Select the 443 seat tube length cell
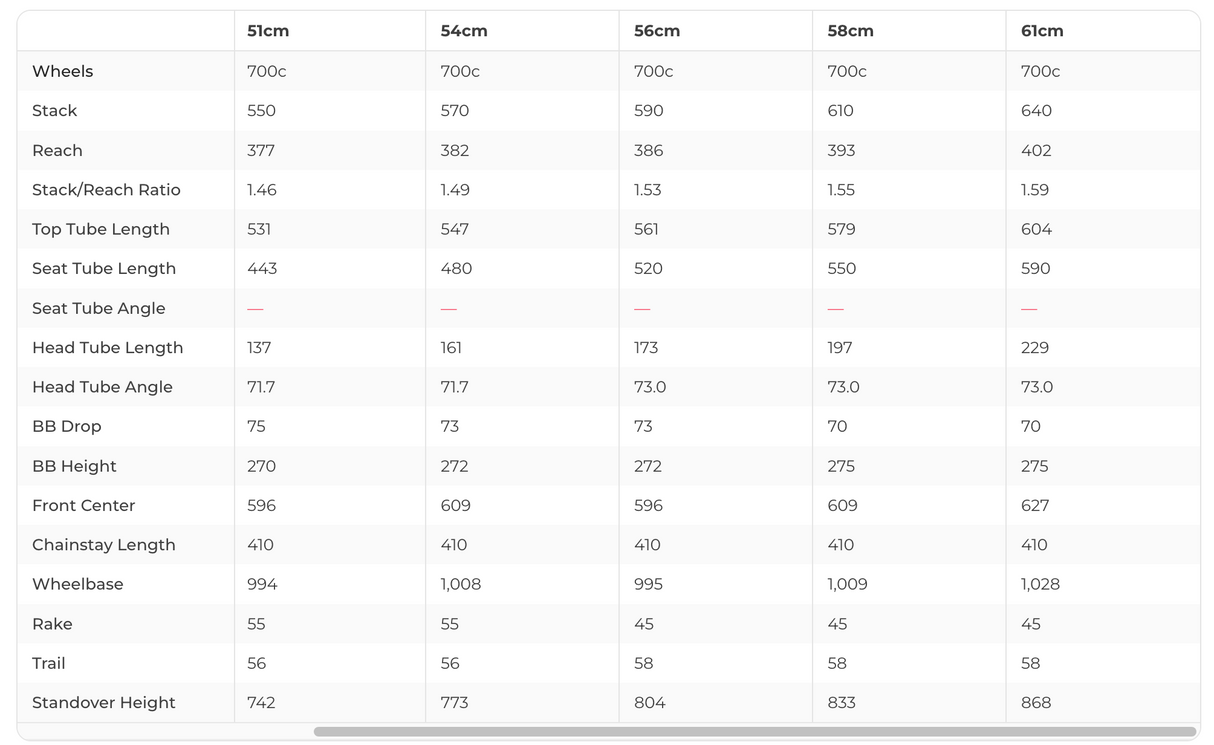Screen dimensions: 1214x745 coord(262,269)
